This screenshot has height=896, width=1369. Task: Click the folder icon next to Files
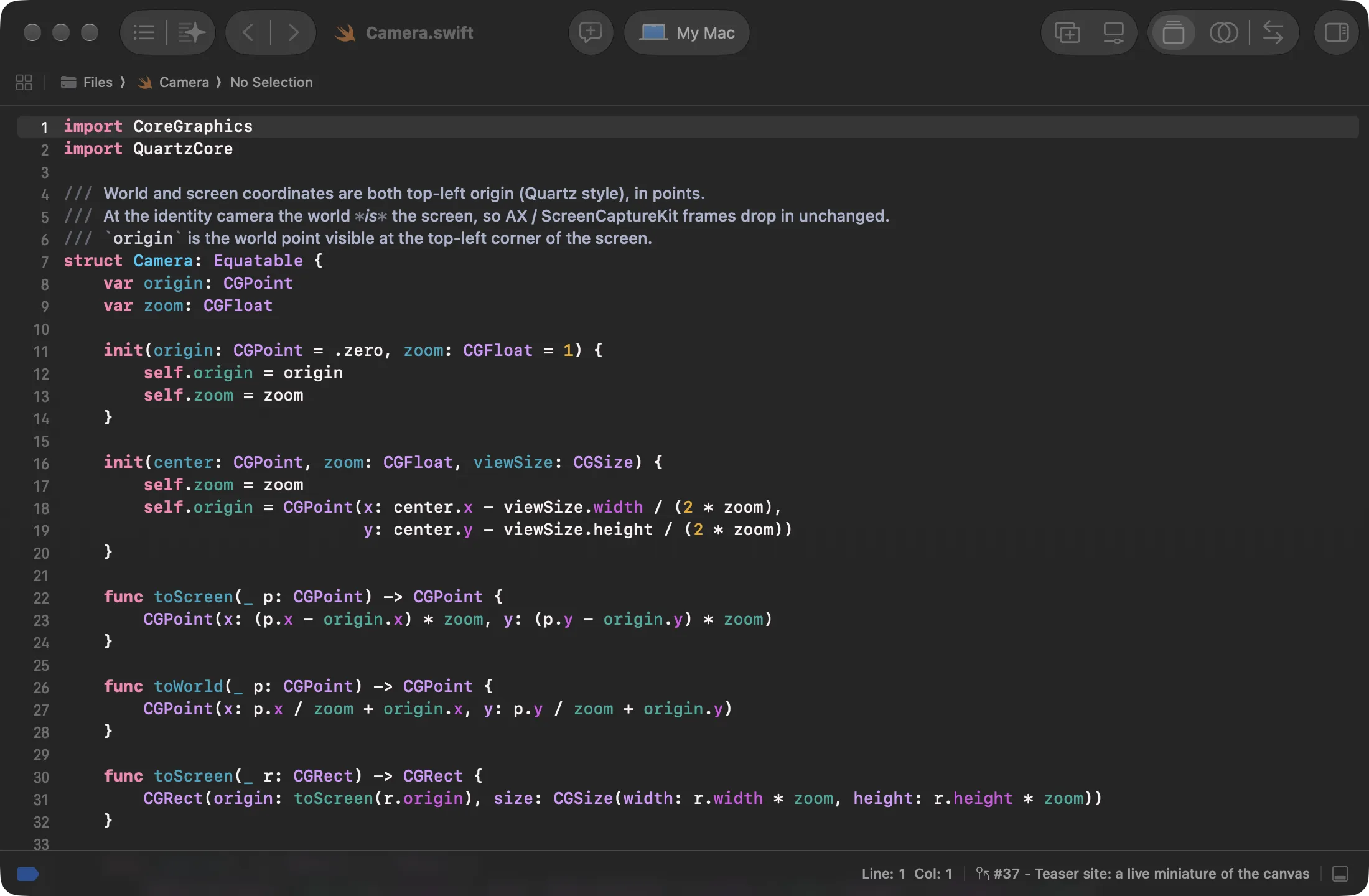68,82
